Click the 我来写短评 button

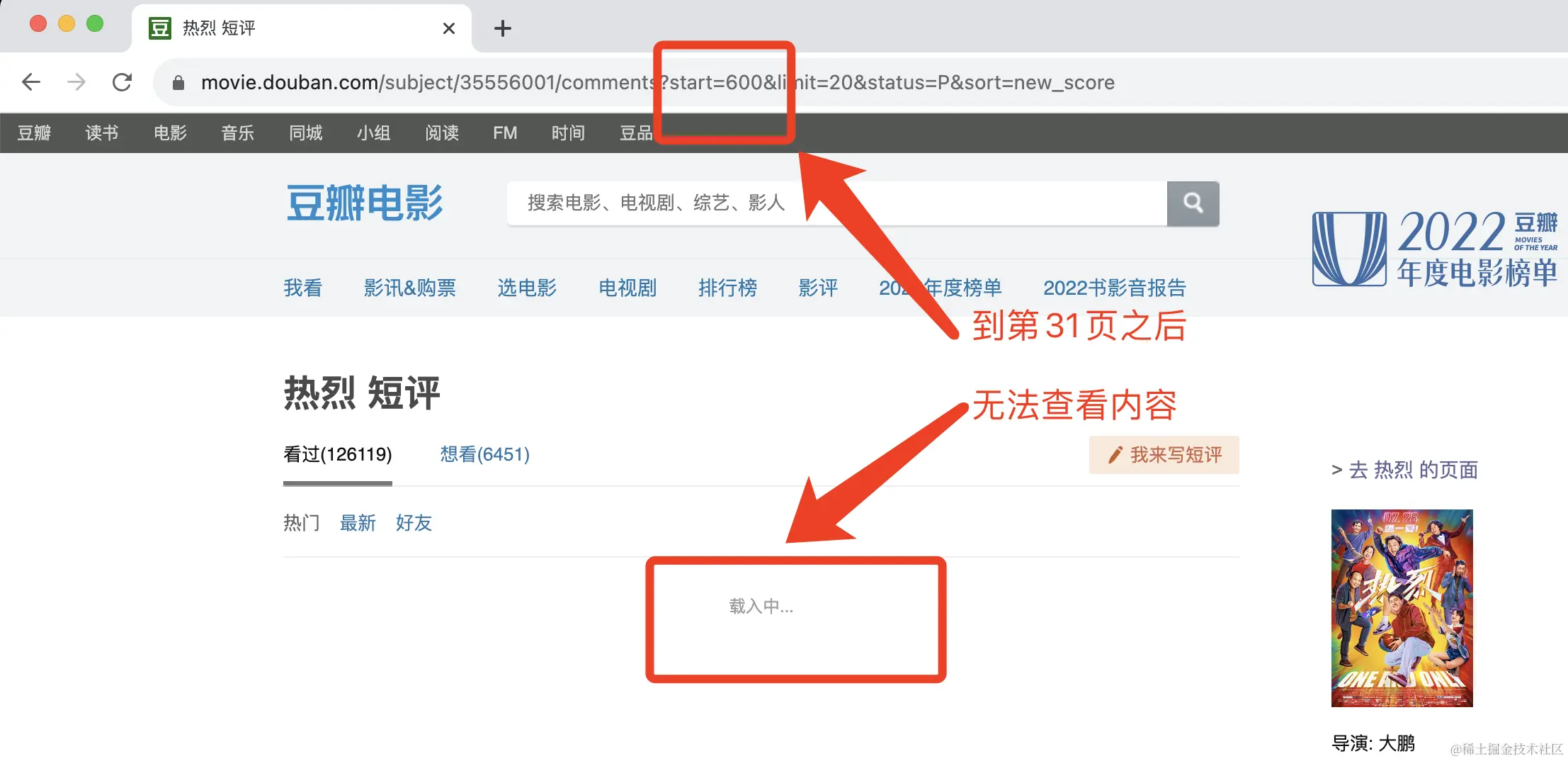pos(1164,455)
